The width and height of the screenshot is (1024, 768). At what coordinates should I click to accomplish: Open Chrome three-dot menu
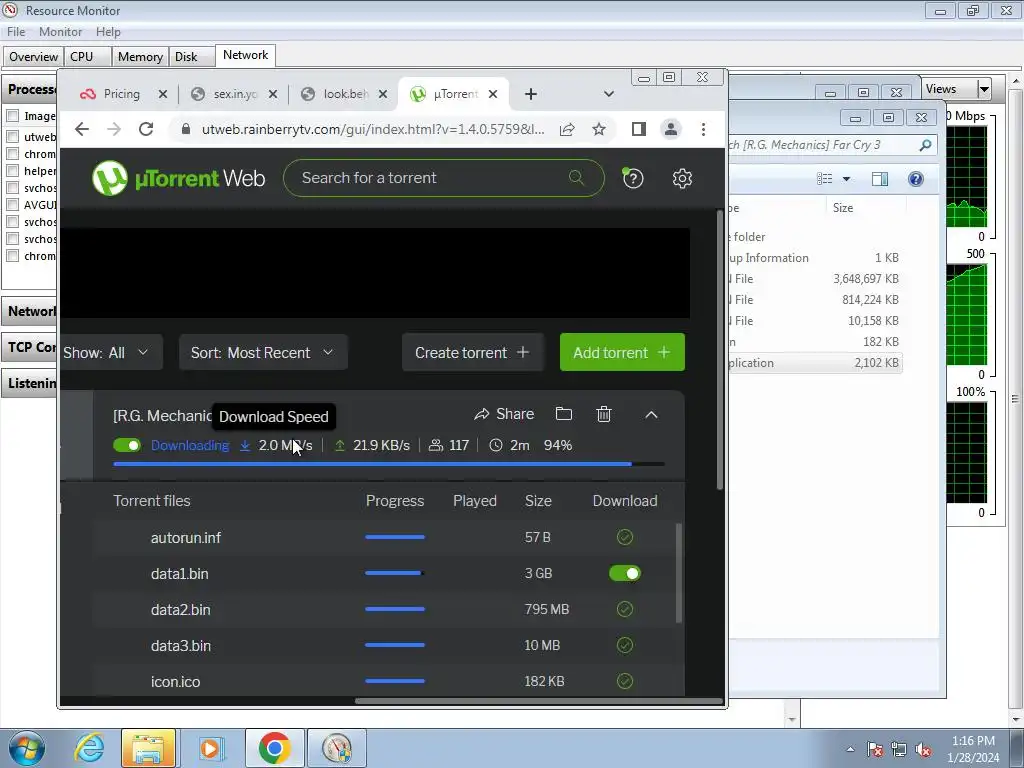703,129
